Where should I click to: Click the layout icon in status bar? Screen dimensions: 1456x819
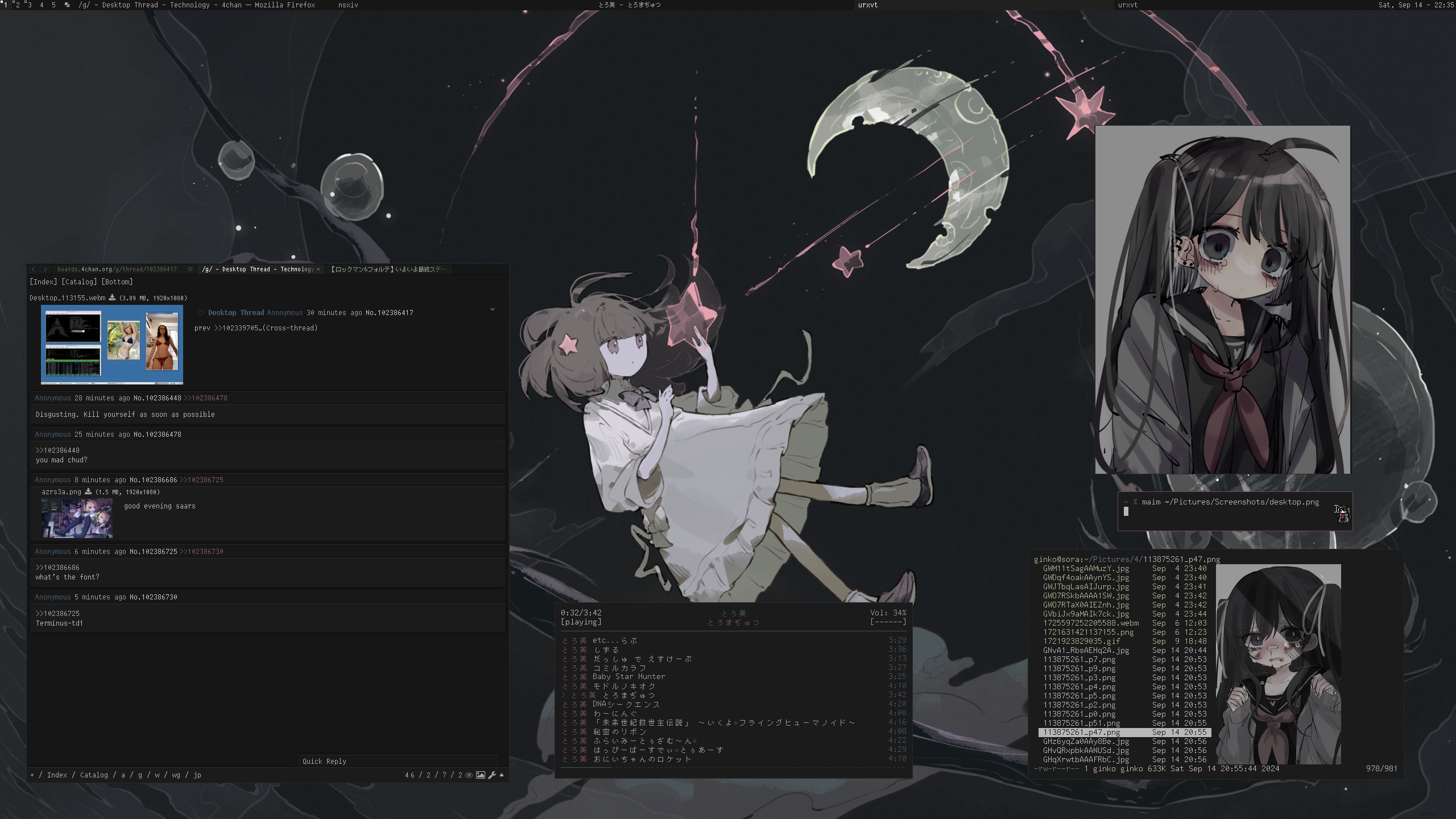point(67,5)
